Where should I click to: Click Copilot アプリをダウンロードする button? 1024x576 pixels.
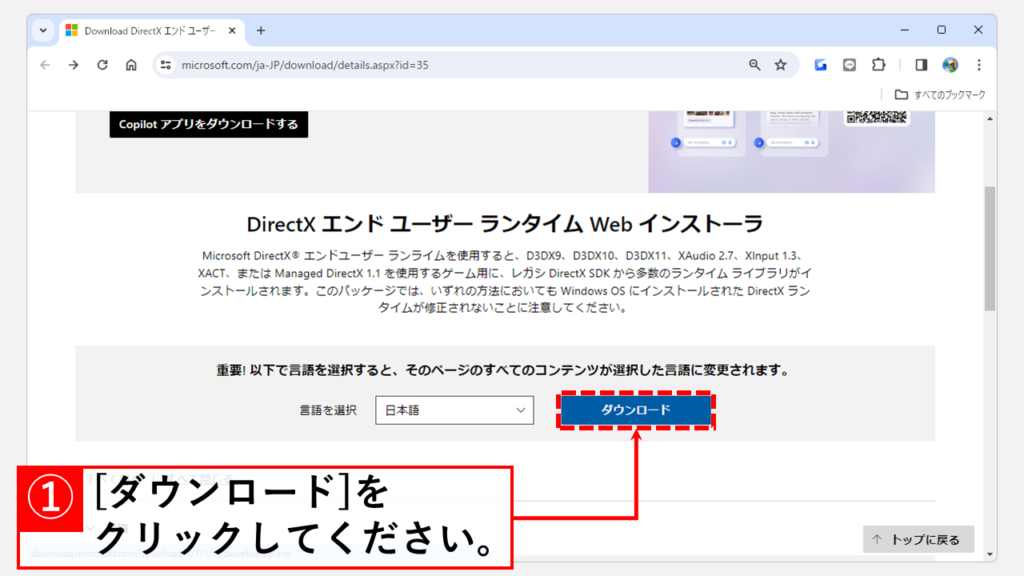209,124
